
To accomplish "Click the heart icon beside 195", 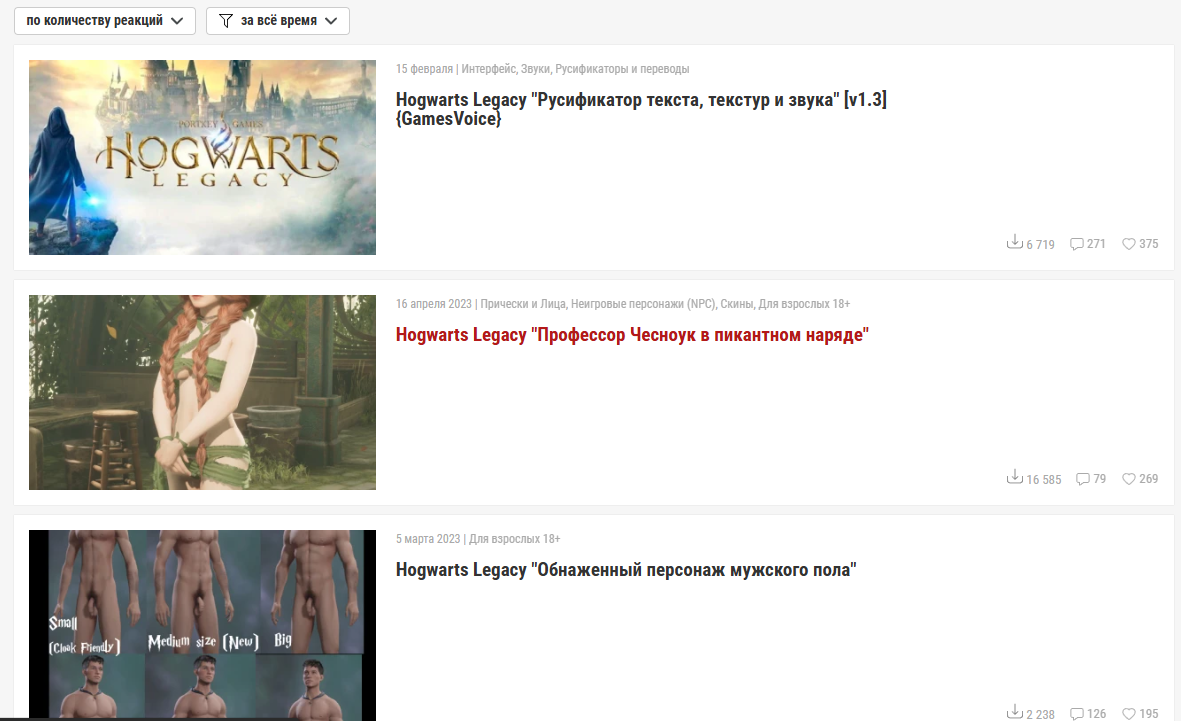I will pos(1128,714).
